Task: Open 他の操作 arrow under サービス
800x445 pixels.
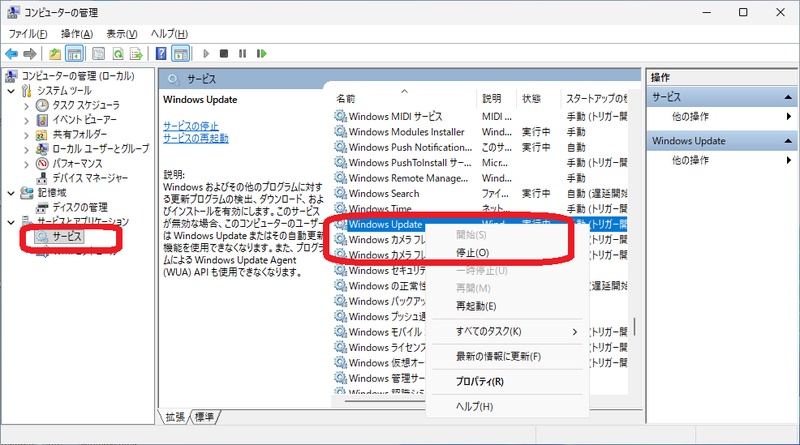Action: (789, 116)
